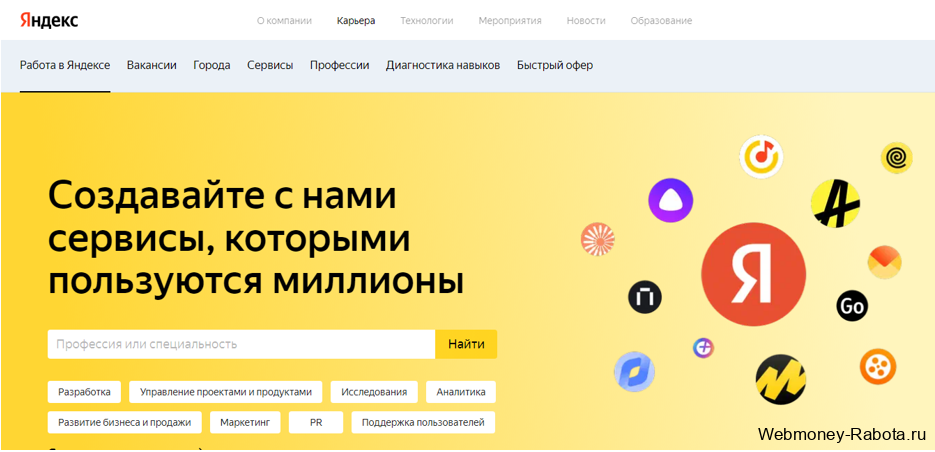Go to 'Быстрый офер' tab
Viewport: 935px width, 452px height.
click(x=555, y=66)
